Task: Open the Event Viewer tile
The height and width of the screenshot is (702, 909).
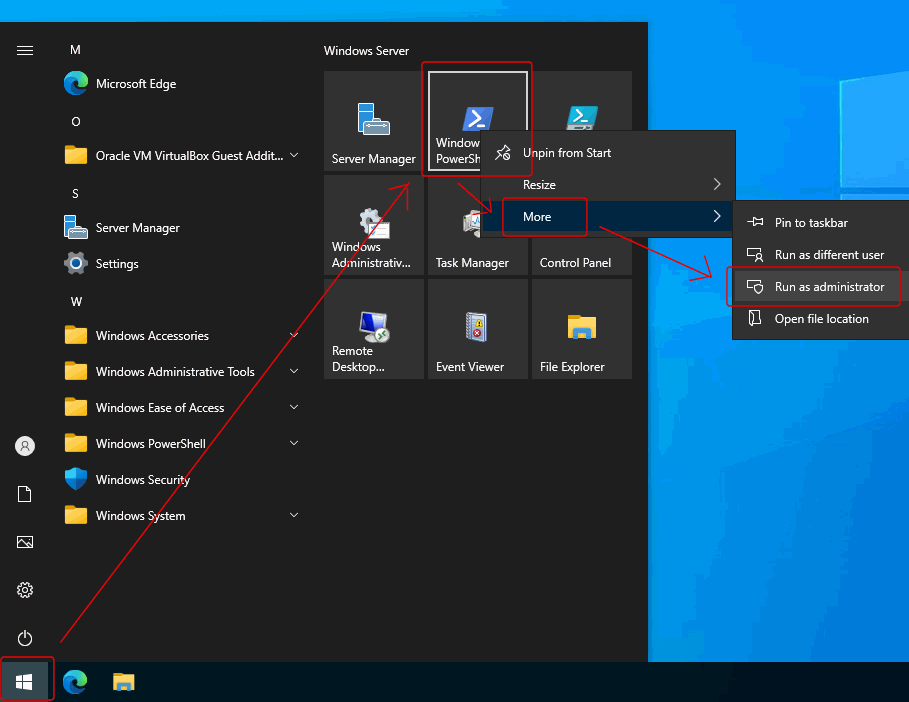Action: click(478, 329)
